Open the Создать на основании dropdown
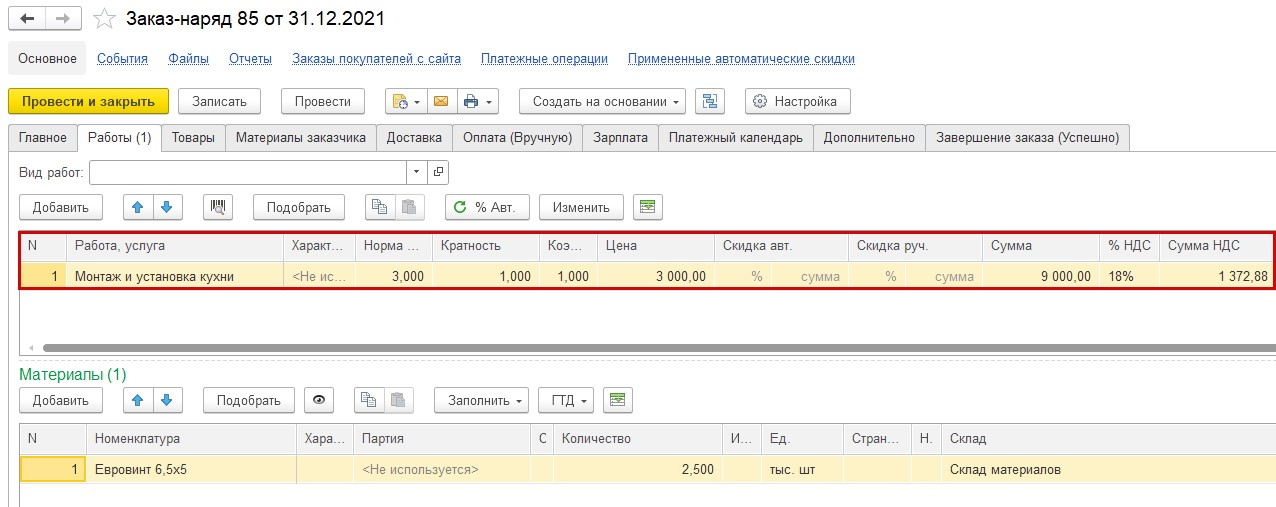1276x507 pixels. pyautogui.click(x=602, y=101)
